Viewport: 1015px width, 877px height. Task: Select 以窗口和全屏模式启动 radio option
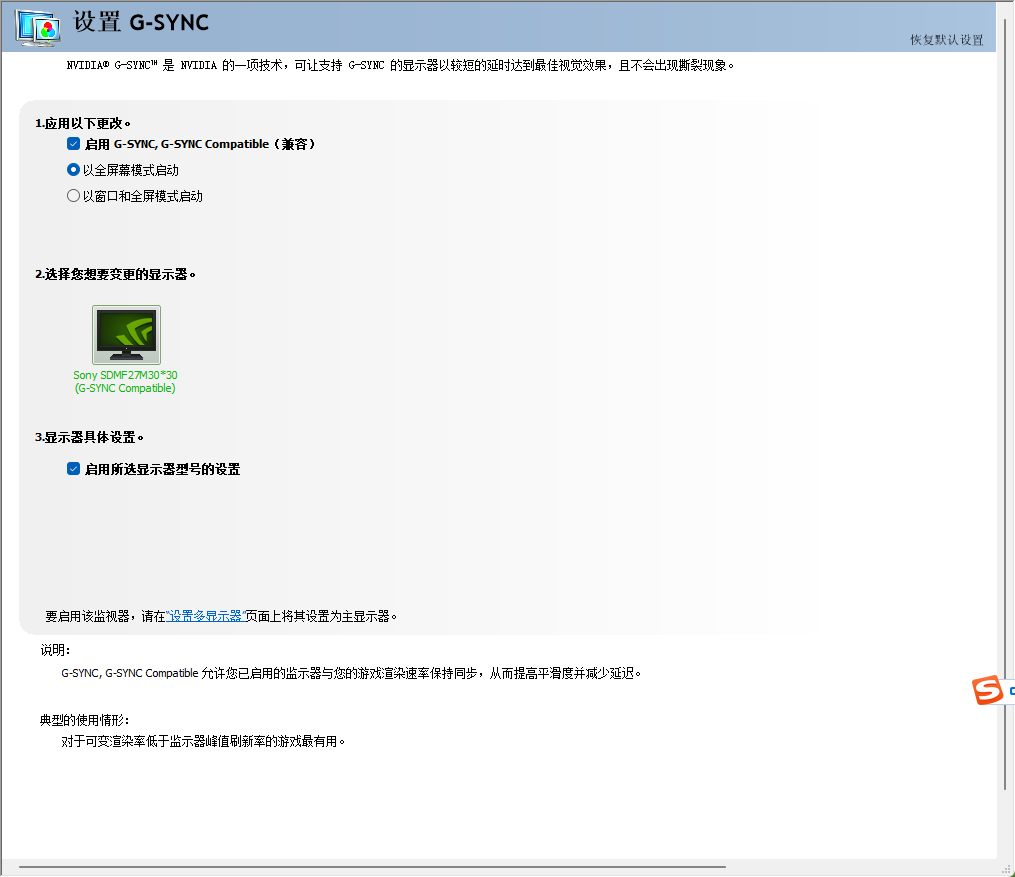click(x=73, y=195)
